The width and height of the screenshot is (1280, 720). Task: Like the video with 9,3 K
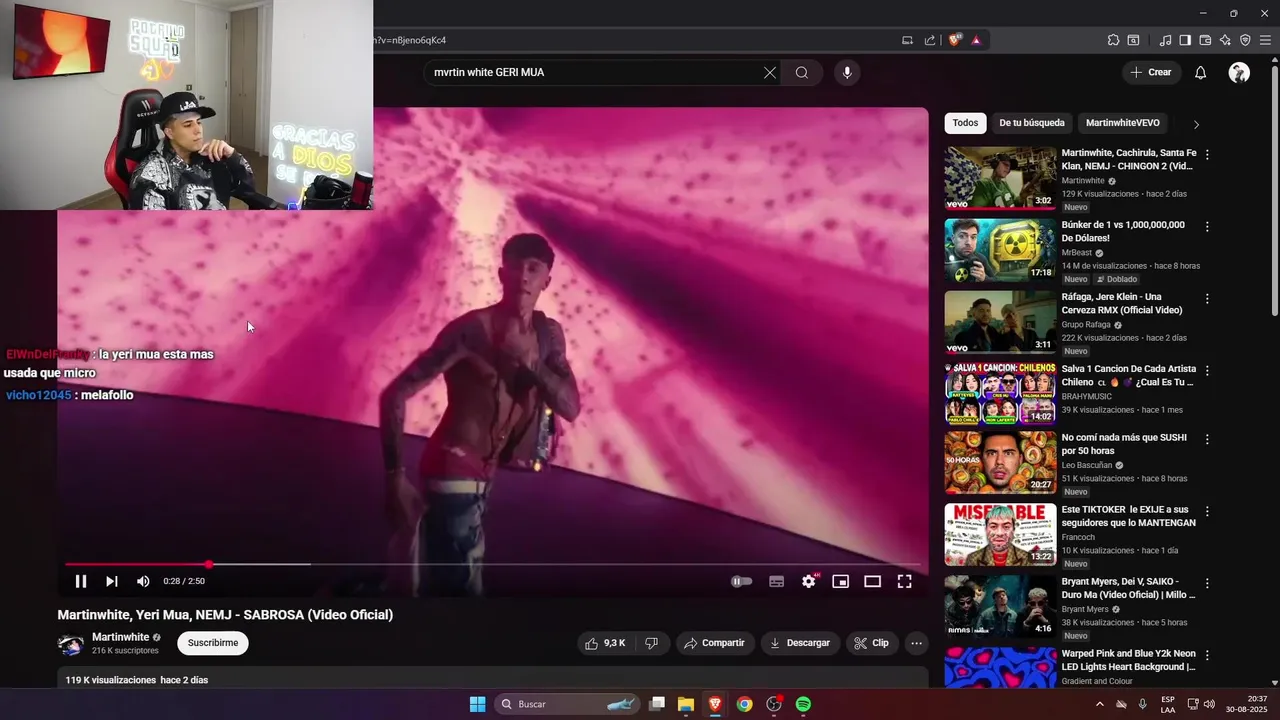click(606, 643)
